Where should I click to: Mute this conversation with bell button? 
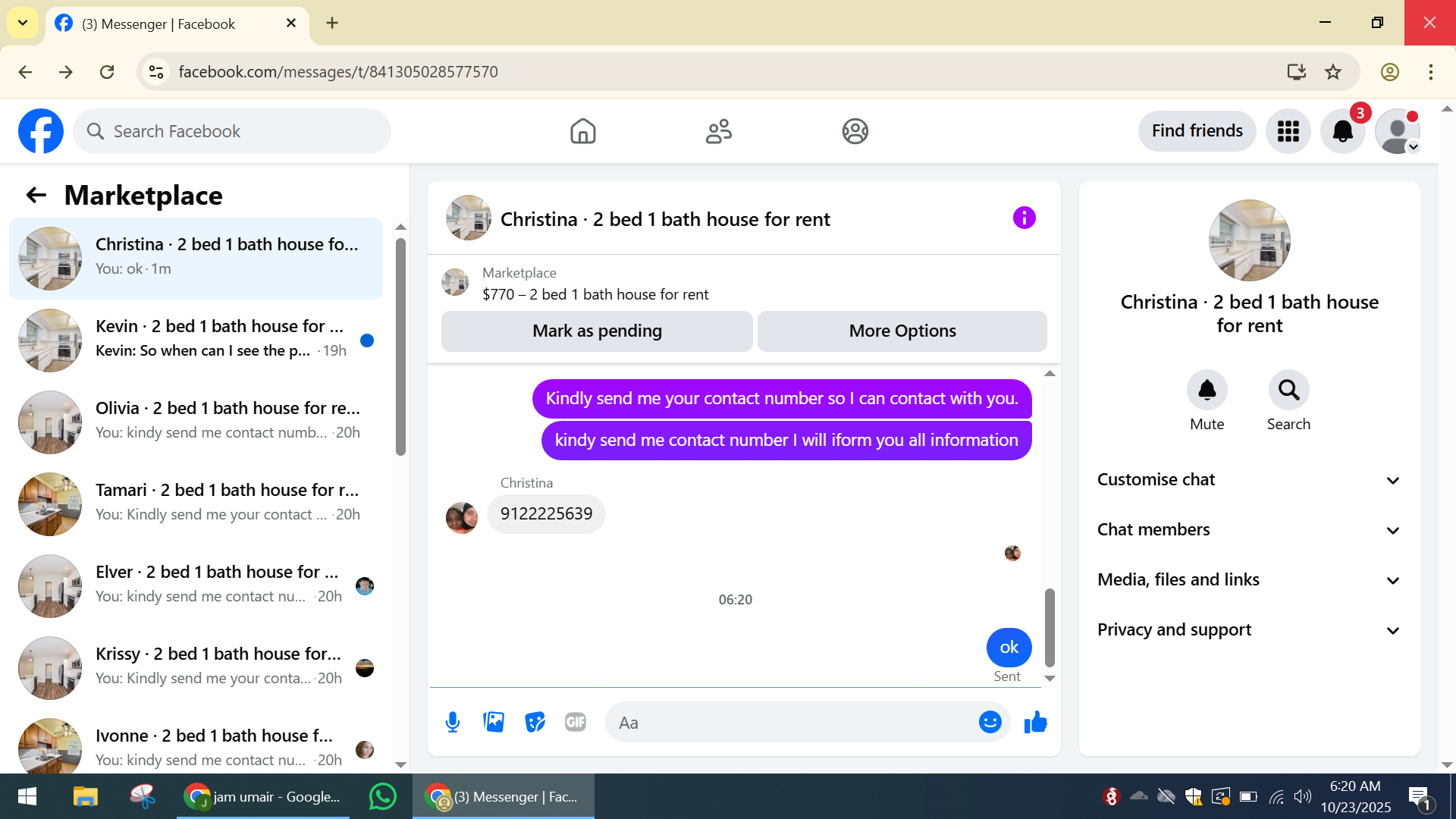(x=1207, y=391)
